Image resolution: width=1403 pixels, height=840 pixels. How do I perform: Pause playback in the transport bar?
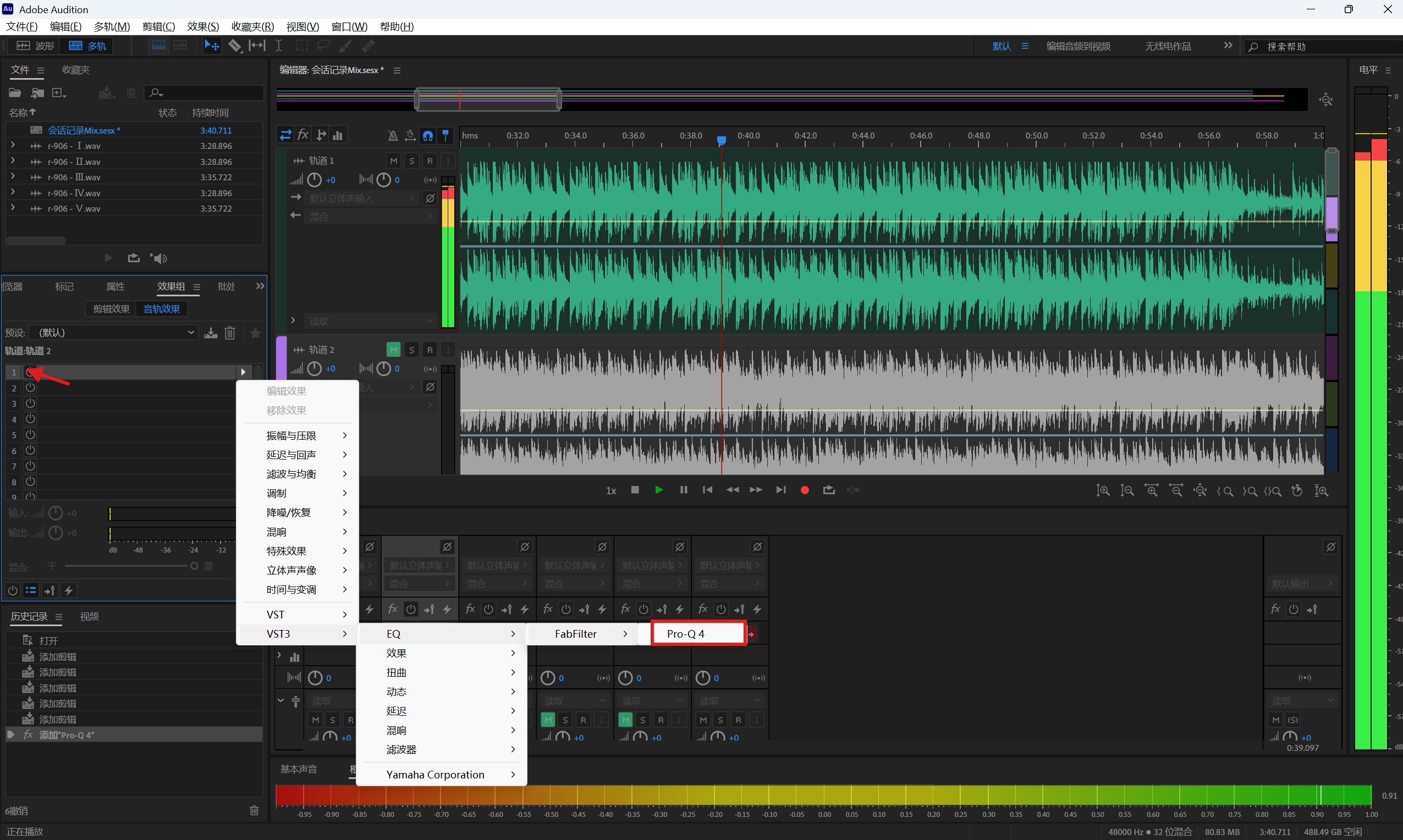point(684,490)
